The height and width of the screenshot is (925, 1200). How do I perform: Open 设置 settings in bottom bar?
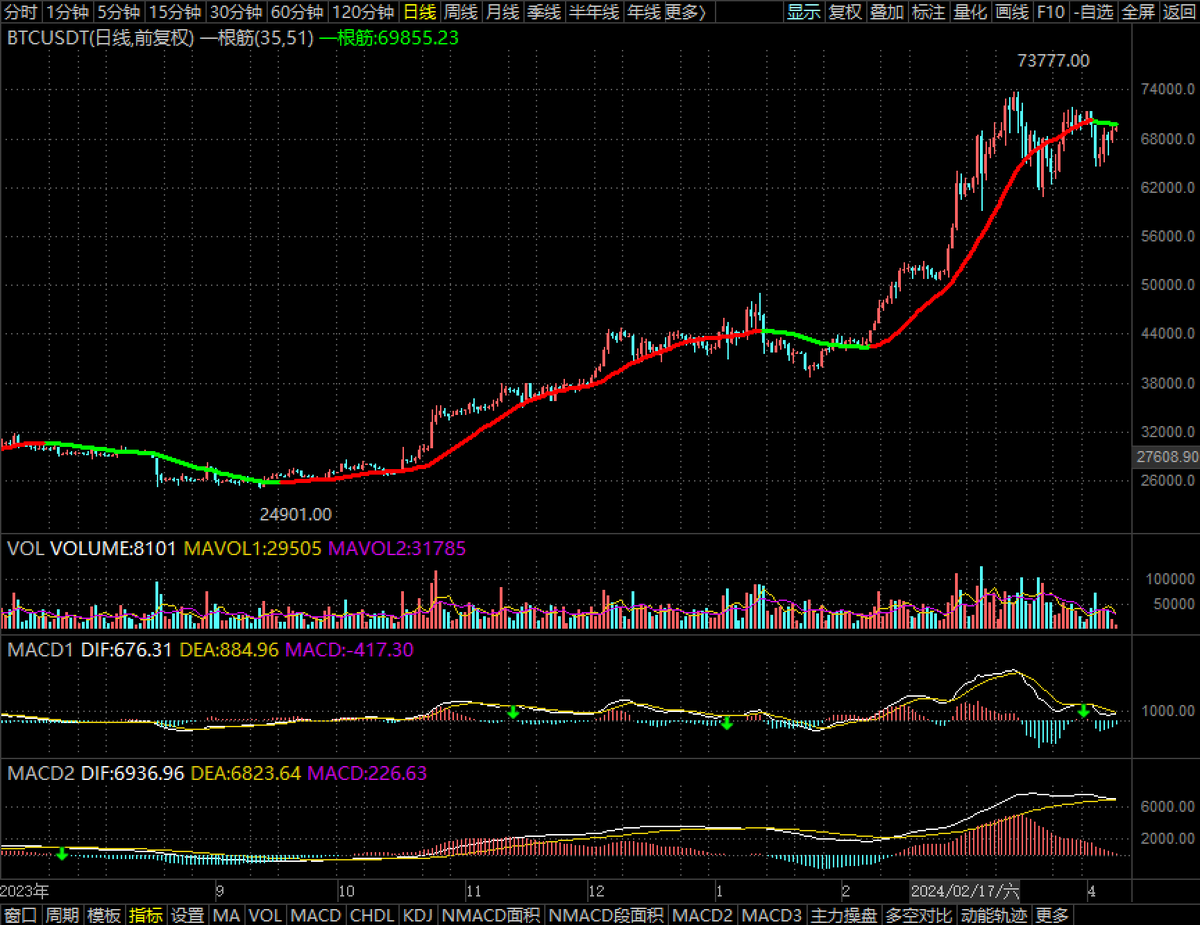click(188, 915)
